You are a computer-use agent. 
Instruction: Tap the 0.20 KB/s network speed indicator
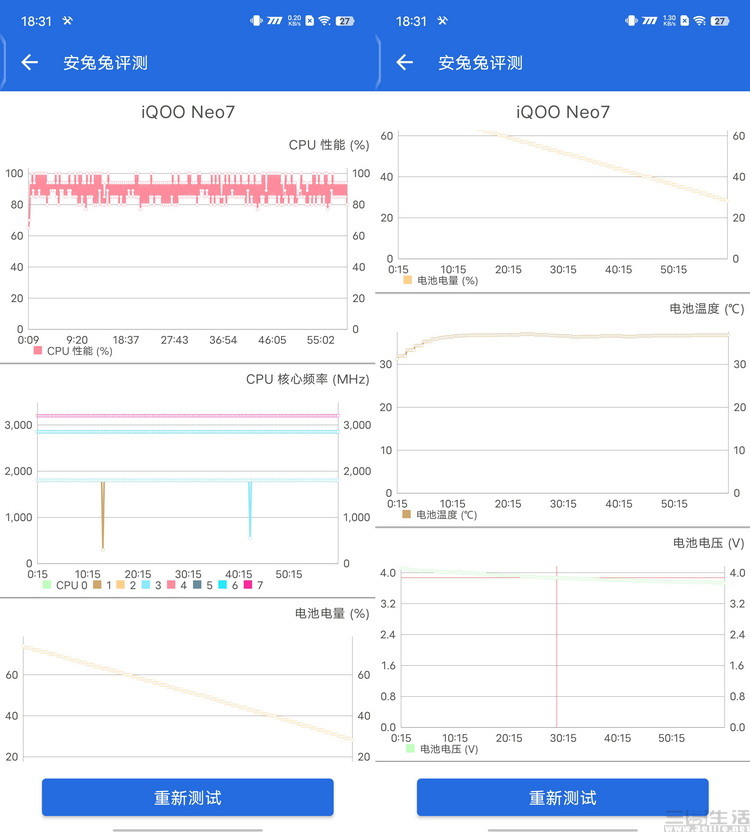tap(294, 21)
